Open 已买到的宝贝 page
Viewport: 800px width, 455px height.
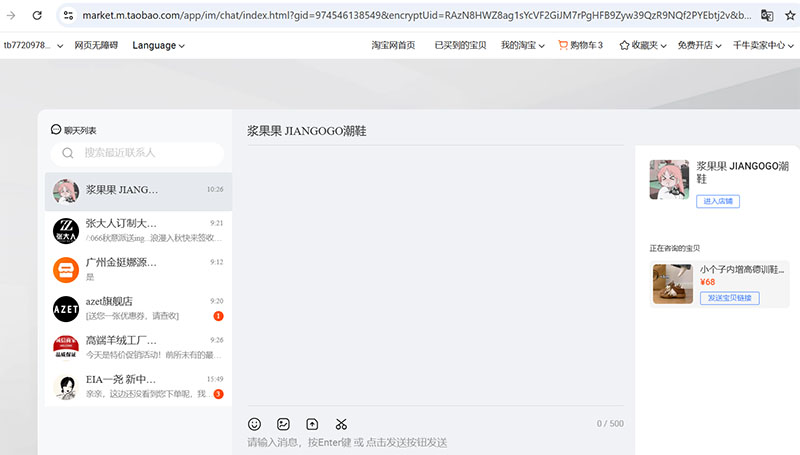460,45
